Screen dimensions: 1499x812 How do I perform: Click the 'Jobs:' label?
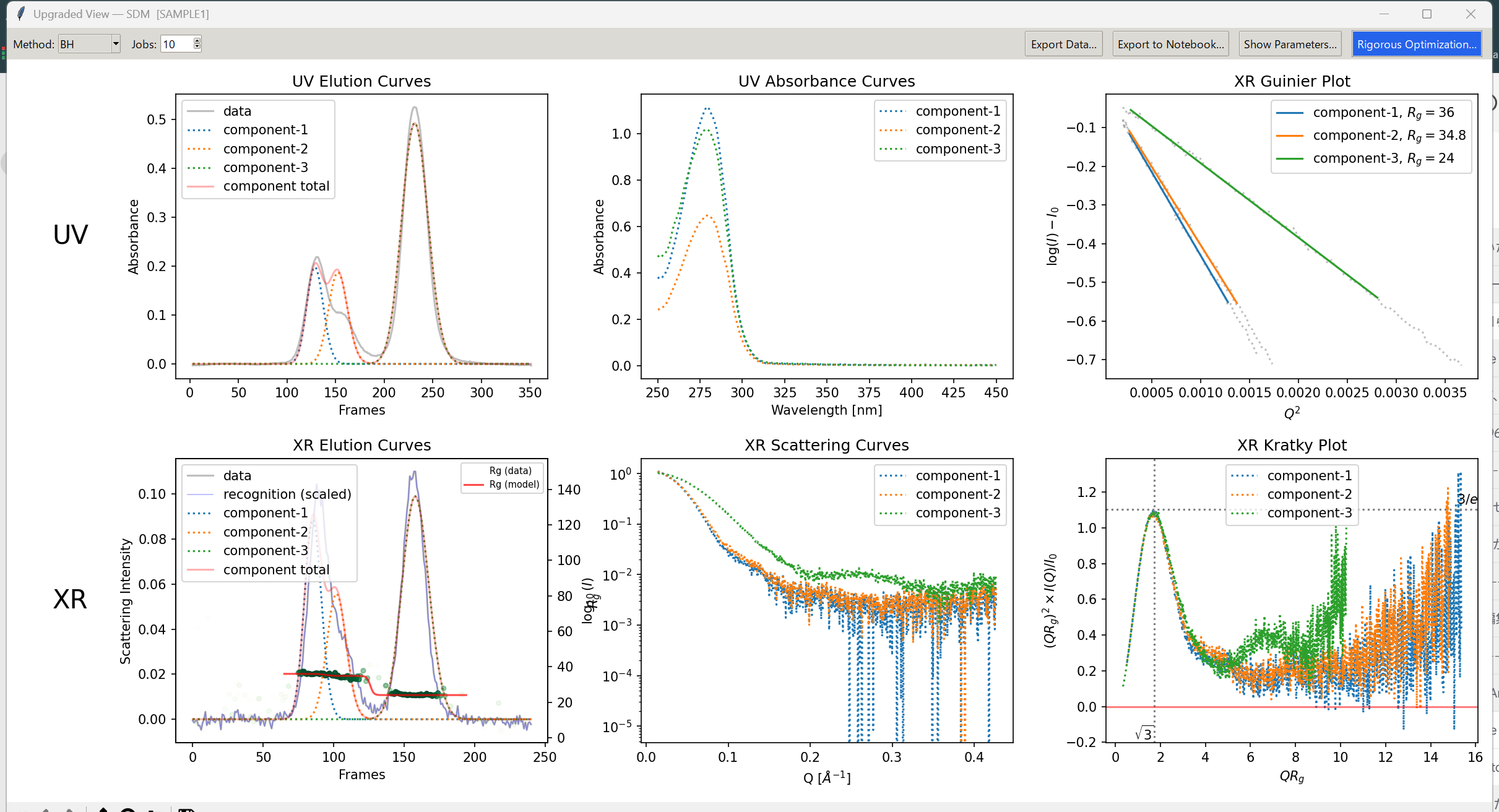click(x=144, y=44)
